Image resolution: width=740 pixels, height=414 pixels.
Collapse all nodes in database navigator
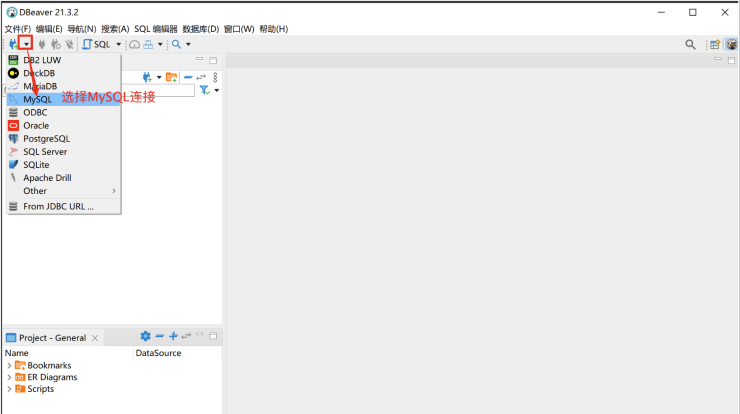pos(188,77)
